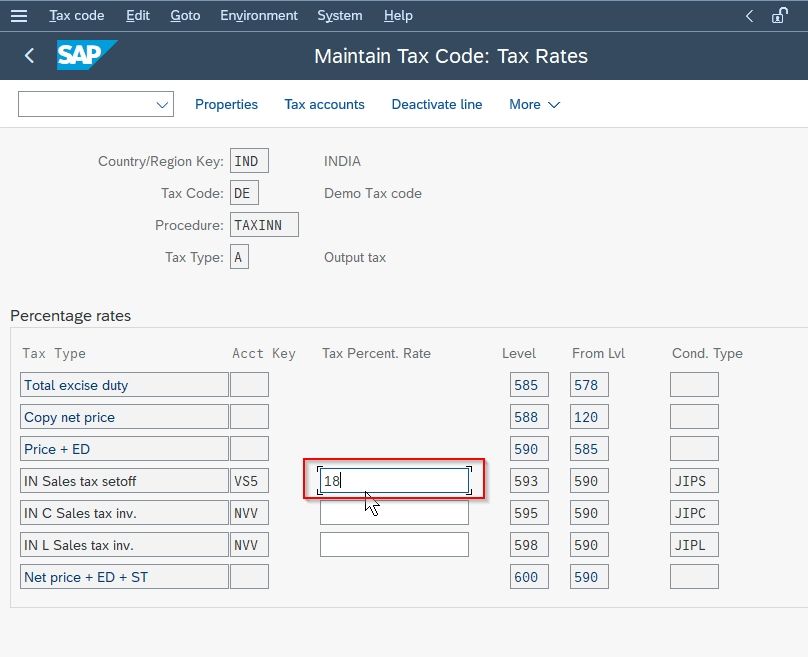Open the Edit menu
The width and height of the screenshot is (808, 657).
pos(138,15)
